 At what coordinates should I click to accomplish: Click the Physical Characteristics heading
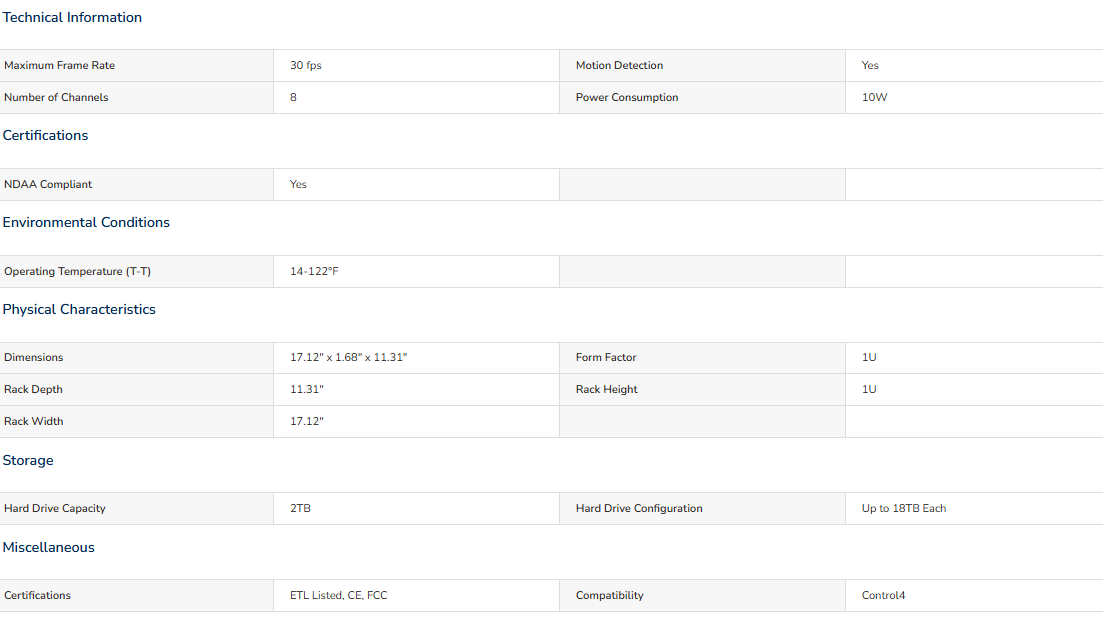point(79,310)
